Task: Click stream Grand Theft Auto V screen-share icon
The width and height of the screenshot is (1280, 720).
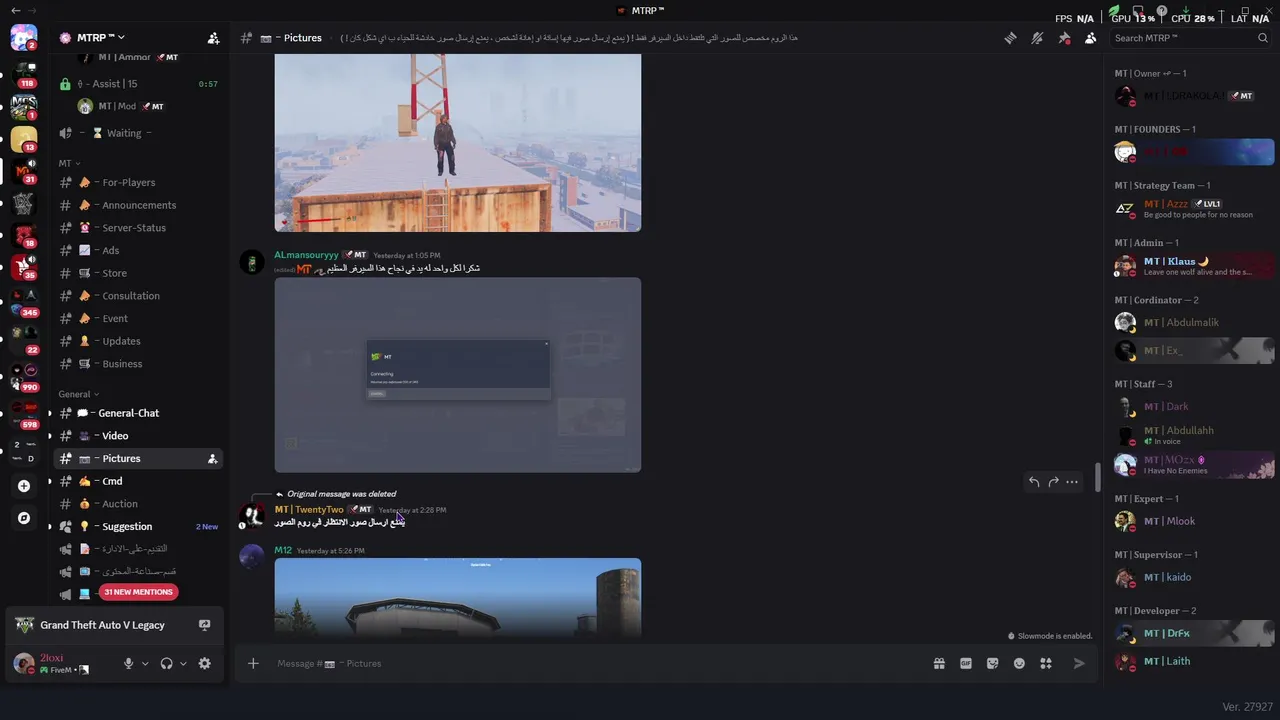Action: pyautogui.click(x=204, y=625)
